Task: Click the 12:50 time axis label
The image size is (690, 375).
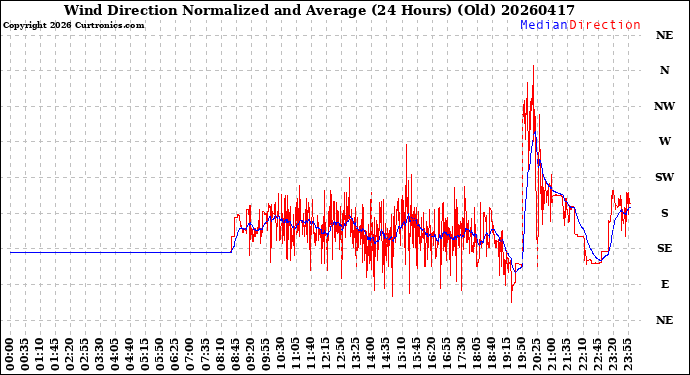Action: (341, 354)
